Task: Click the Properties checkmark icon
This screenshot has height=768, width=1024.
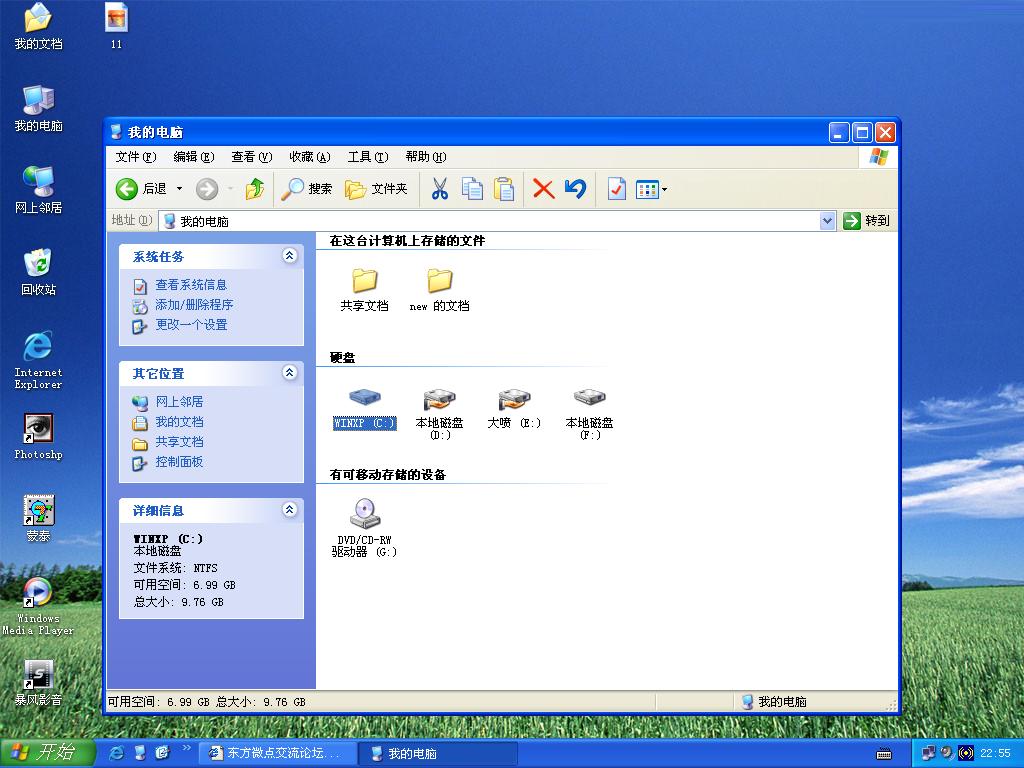Action: coord(616,189)
